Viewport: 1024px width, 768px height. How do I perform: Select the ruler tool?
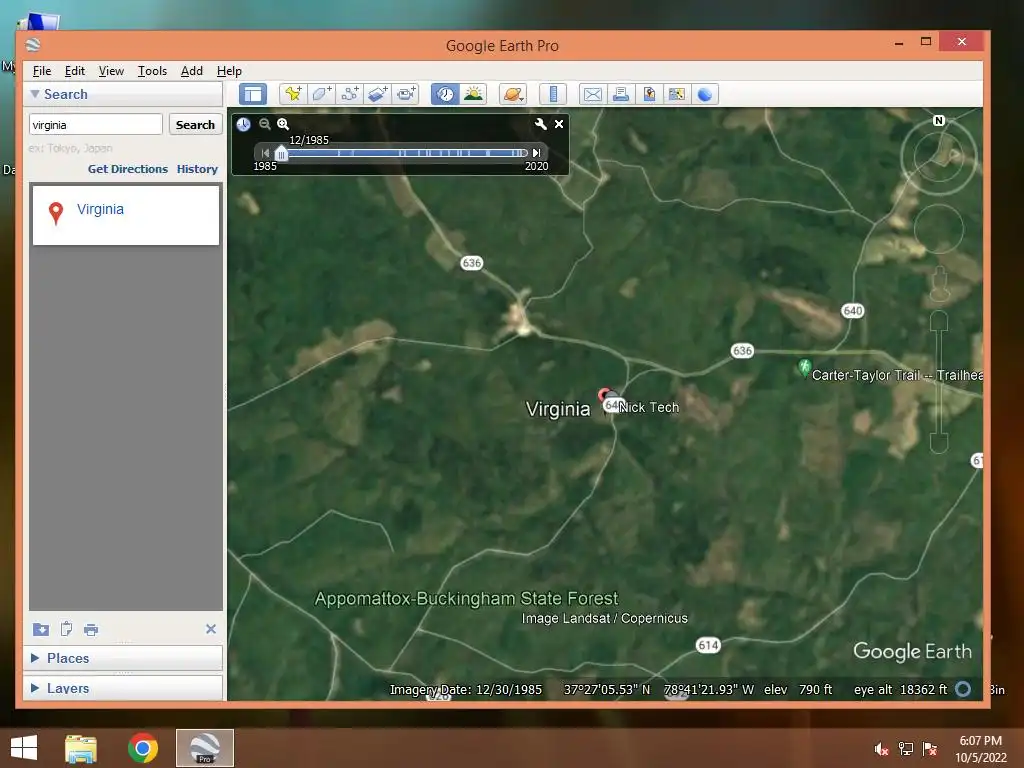pyautogui.click(x=552, y=94)
